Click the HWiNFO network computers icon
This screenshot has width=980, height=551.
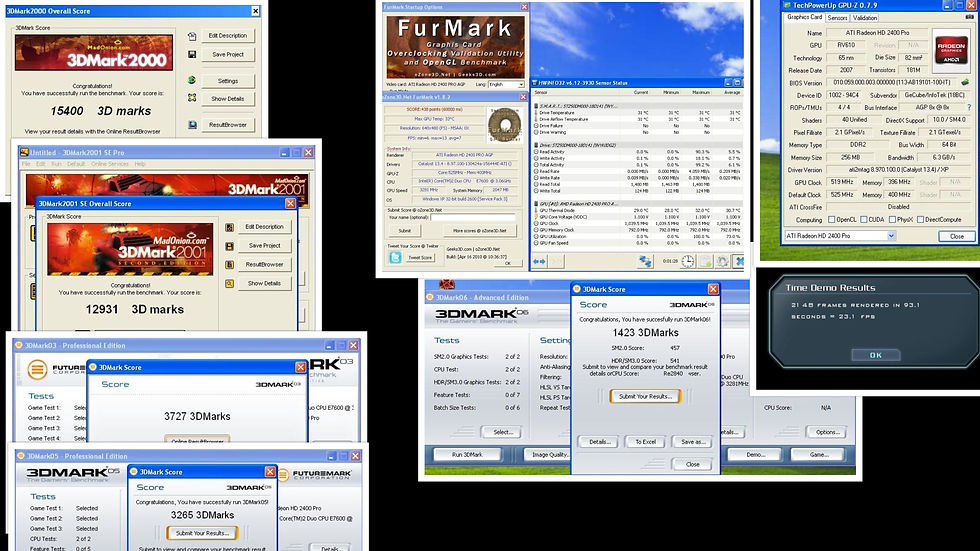point(646,262)
